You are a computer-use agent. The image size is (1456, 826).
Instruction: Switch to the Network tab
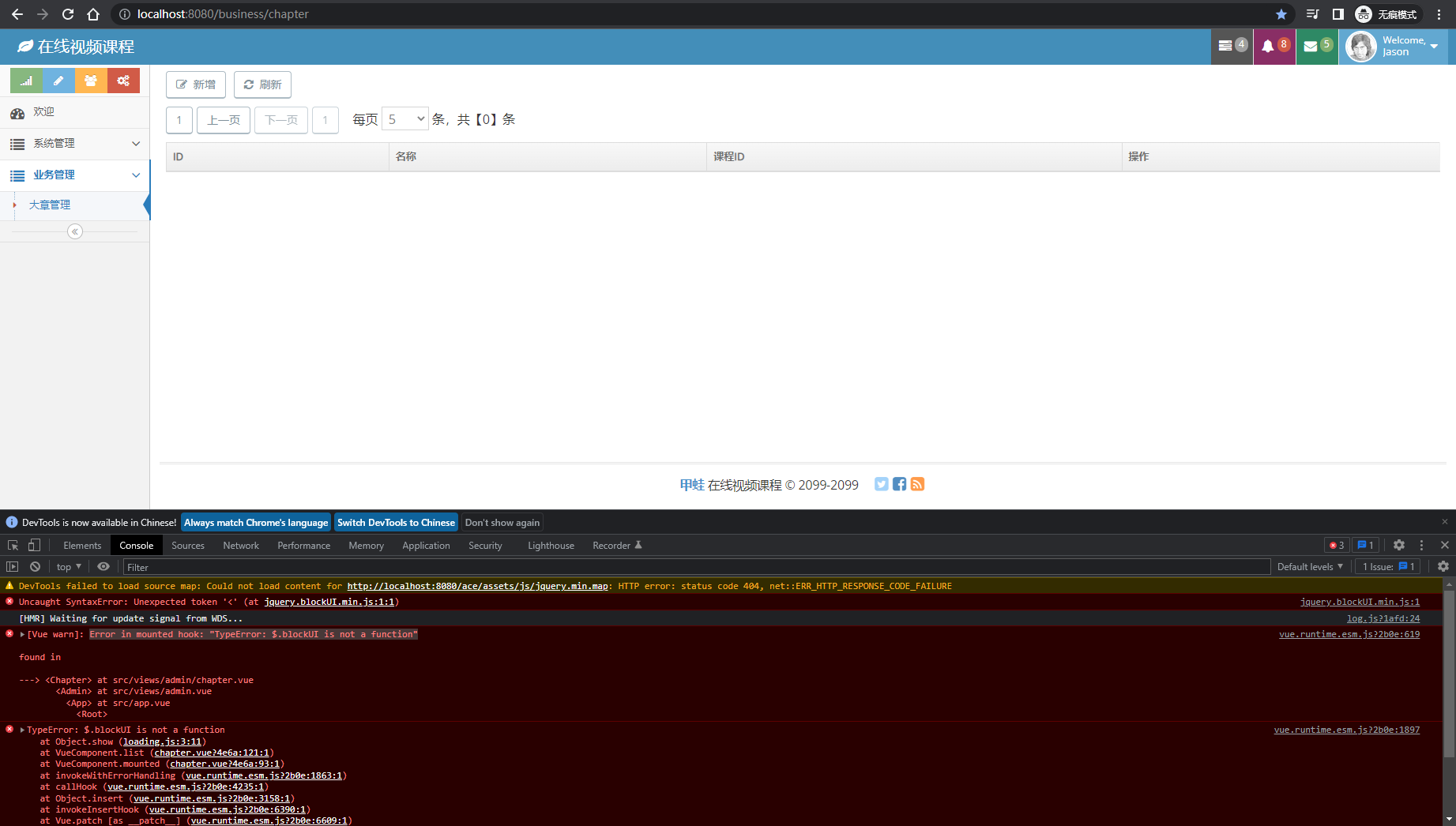(x=241, y=545)
